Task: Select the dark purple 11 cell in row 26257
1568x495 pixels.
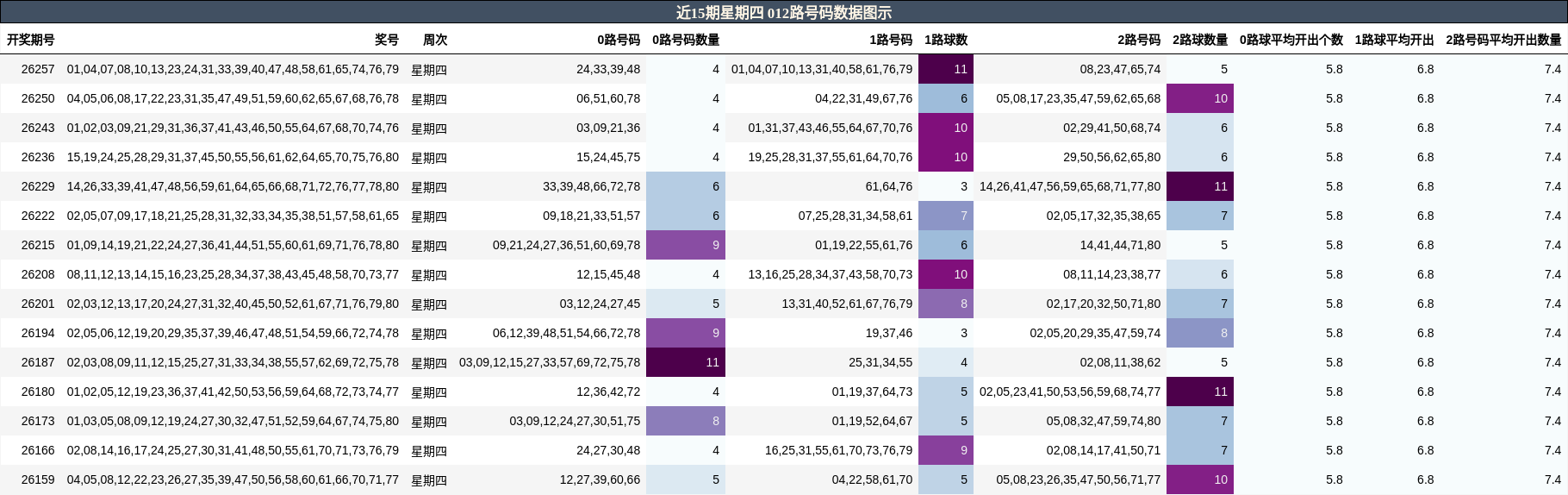Action: click(946, 69)
